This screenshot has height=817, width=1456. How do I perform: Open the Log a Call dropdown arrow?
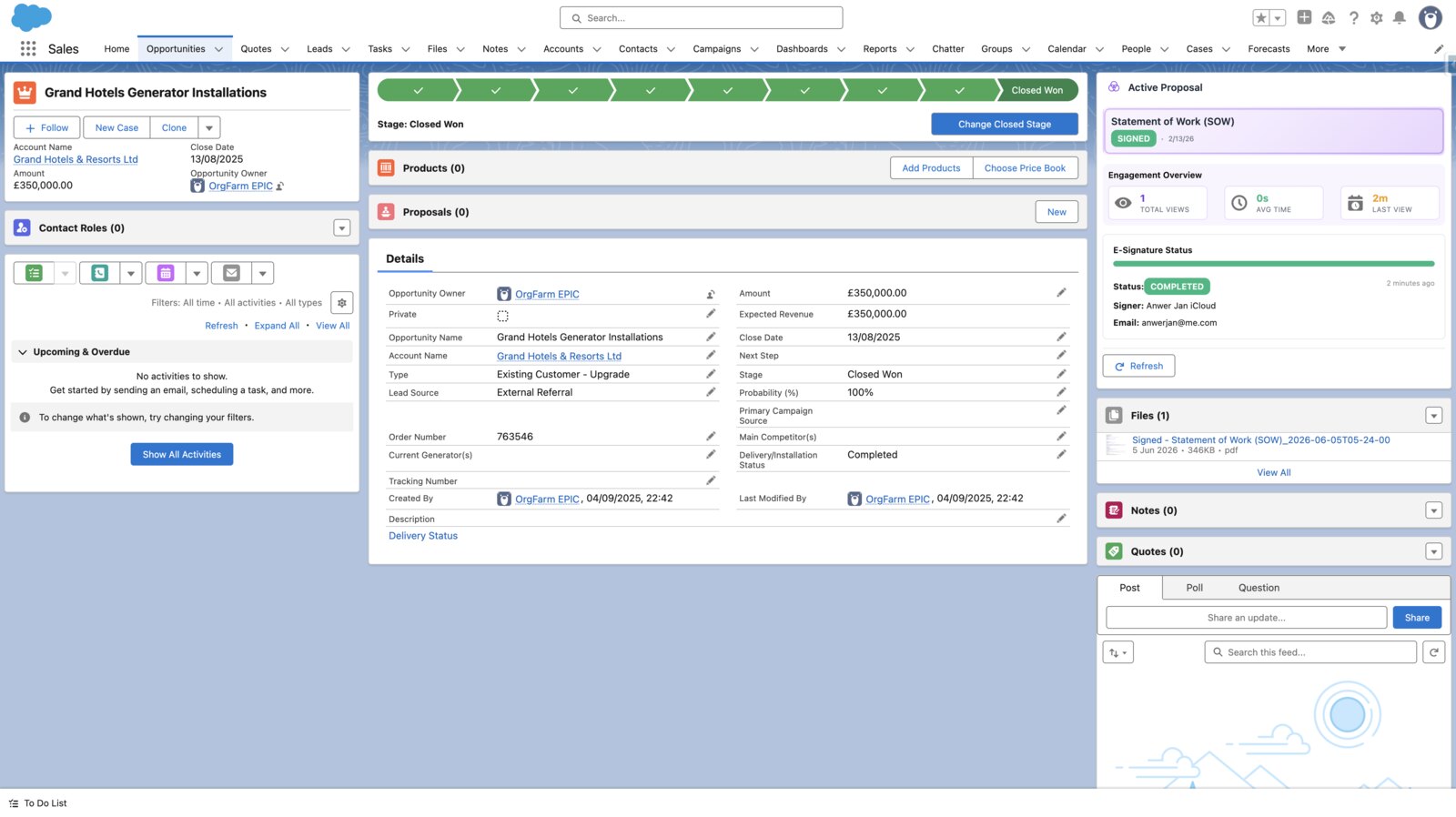[131, 273]
